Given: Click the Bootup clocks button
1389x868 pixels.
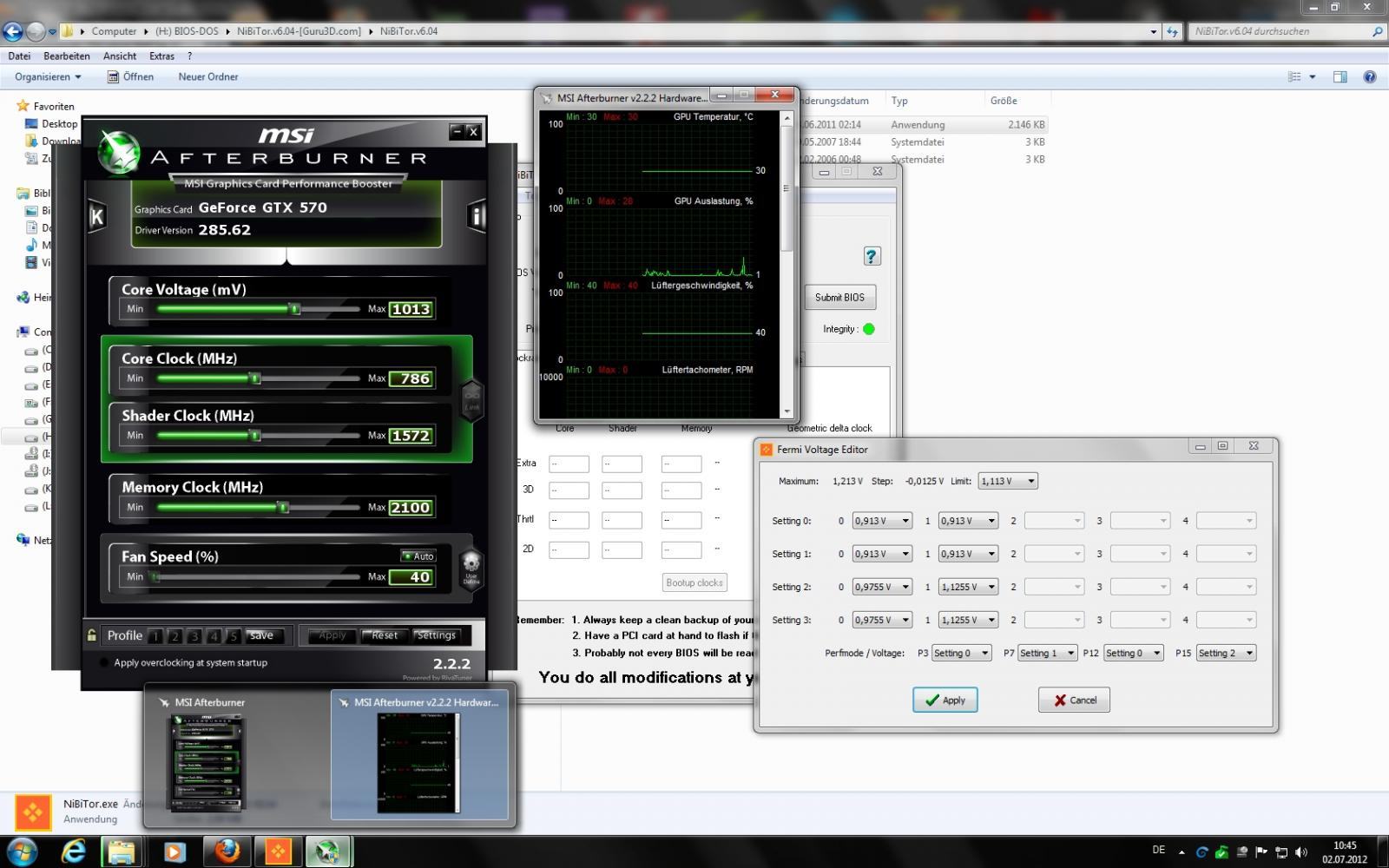Looking at the screenshot, I should tap(694, 582).
